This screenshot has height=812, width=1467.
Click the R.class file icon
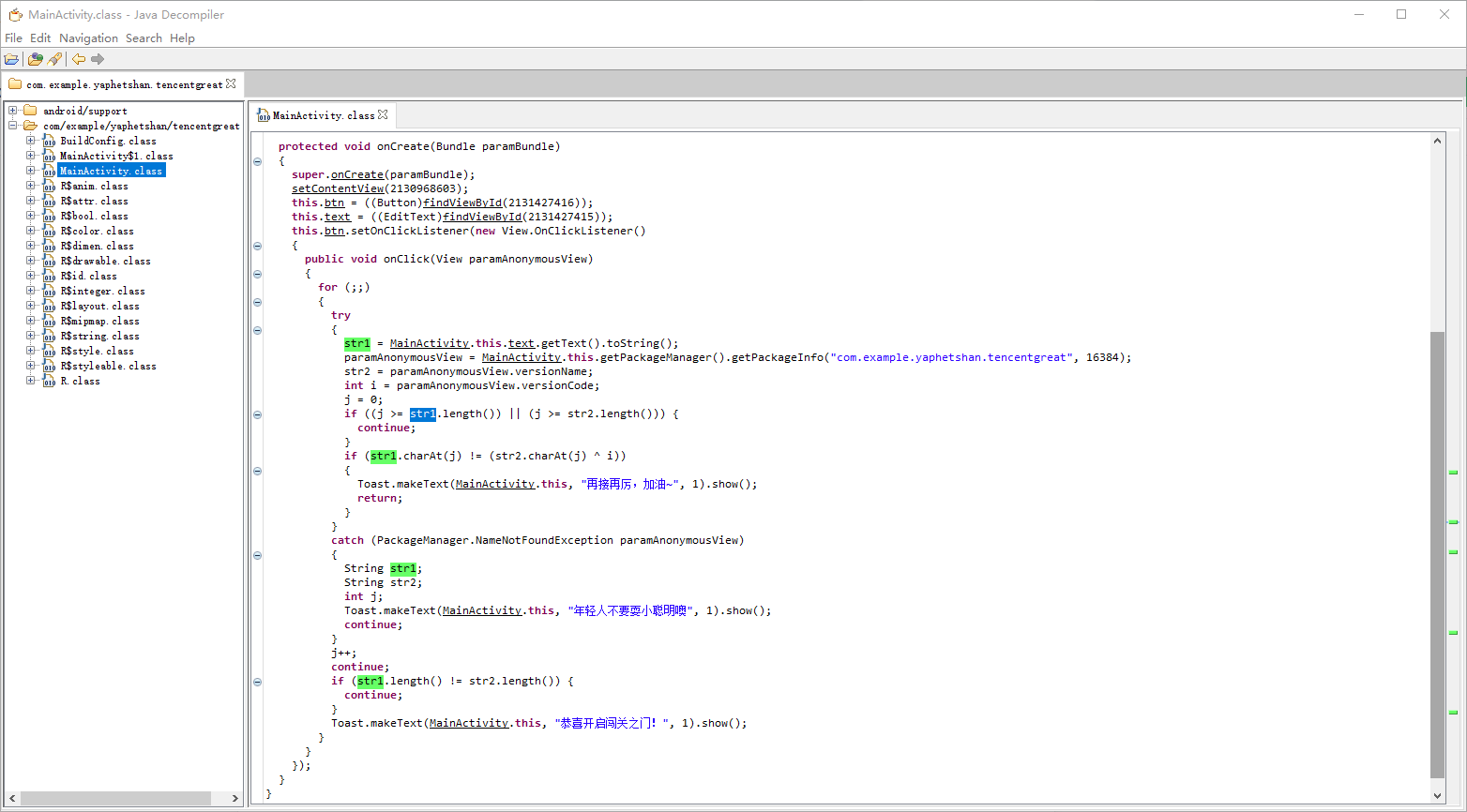point(48,381)
